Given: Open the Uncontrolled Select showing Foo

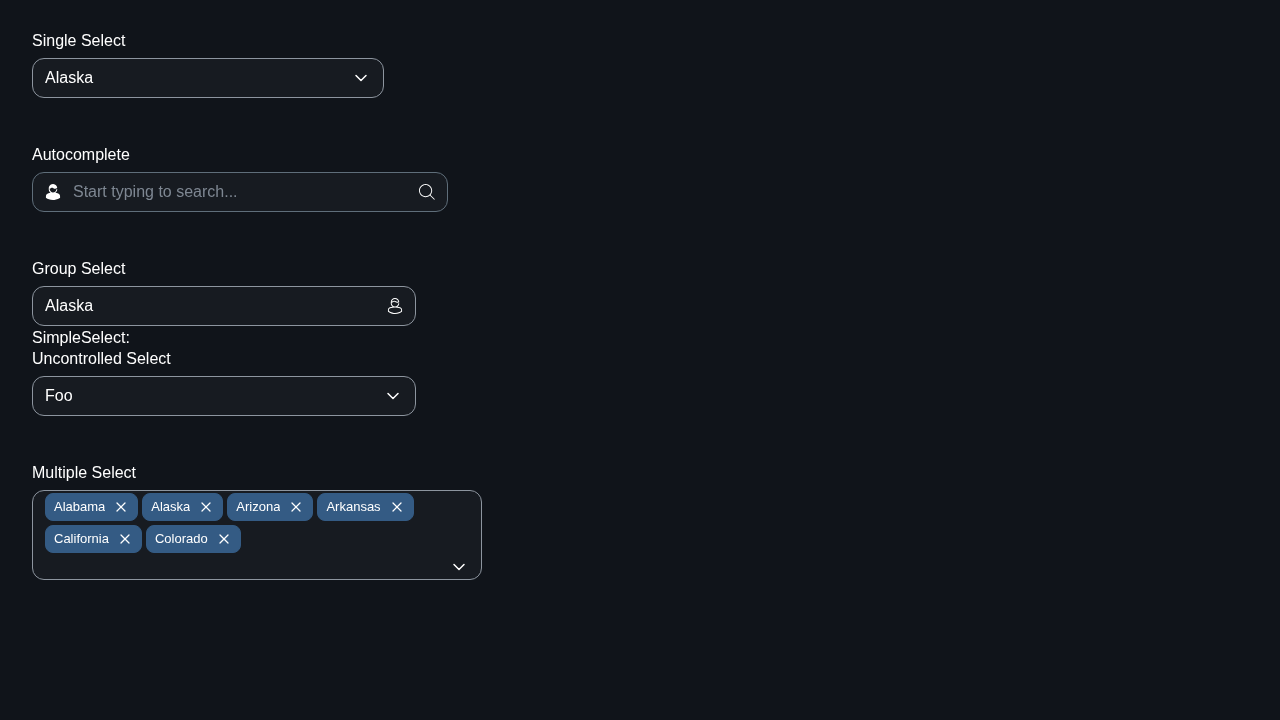Looking at the screenshot, I should pos(224,396).
